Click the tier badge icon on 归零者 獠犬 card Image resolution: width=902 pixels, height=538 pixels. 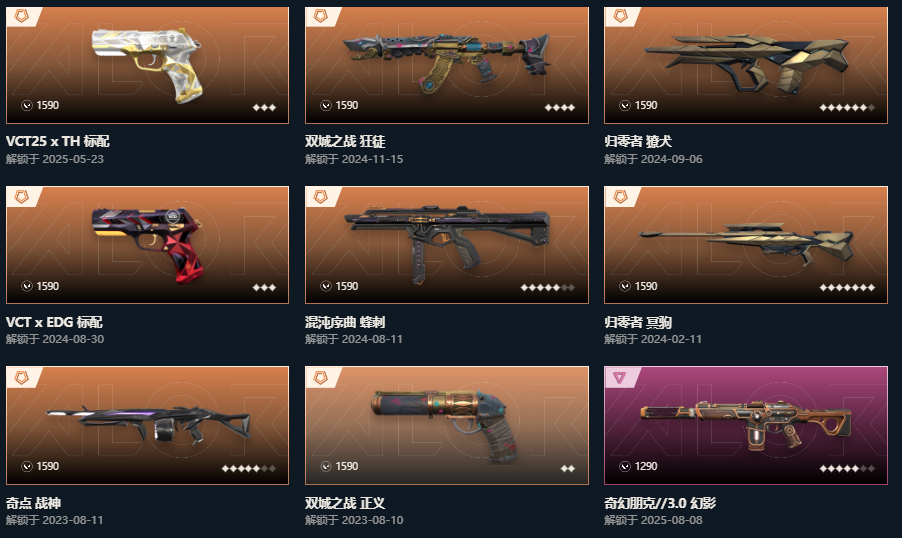tap(620, 16)
